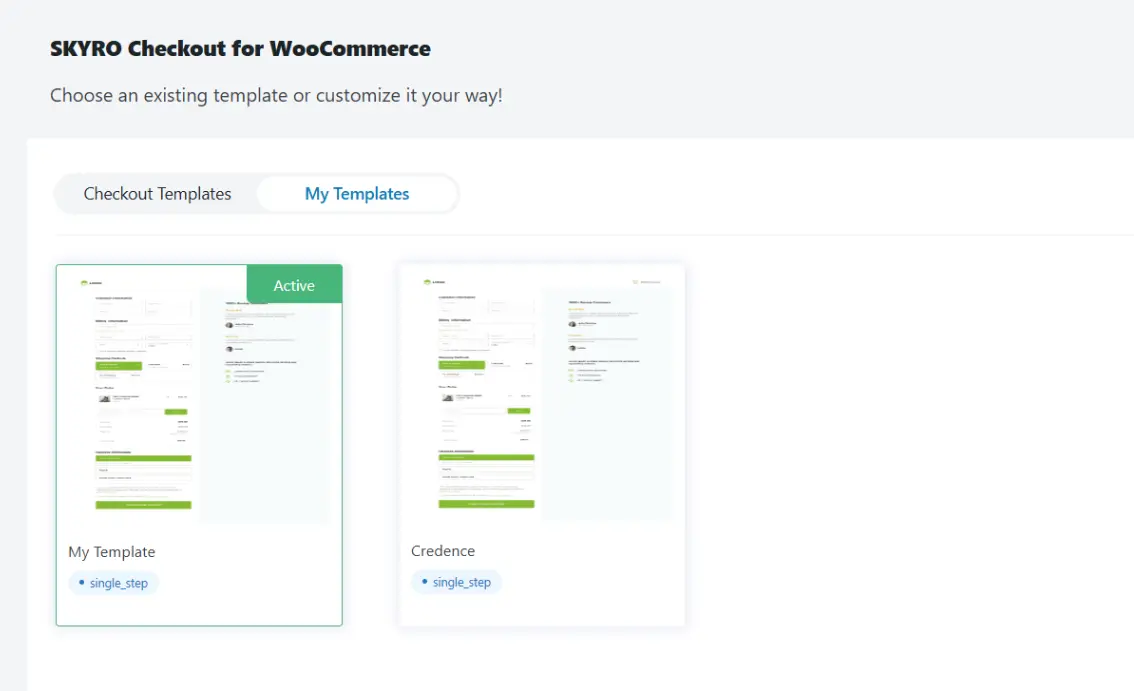Select the My Templates tab
The image size is (1134, 691).
(357, 194)
